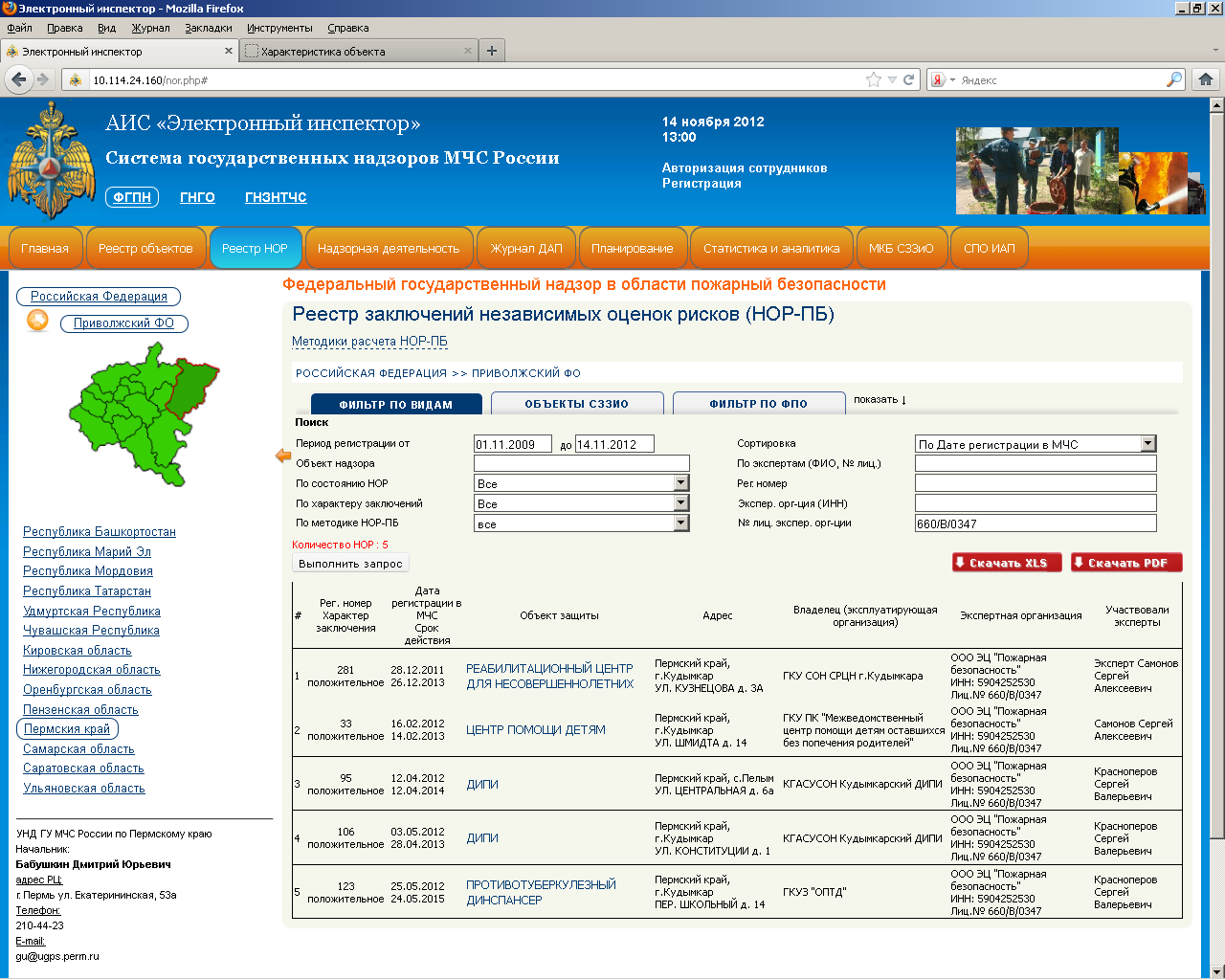Screen dimensions: 1225x980
Task: Open ПРОТИВОТУБЕРКУЛЕЗНЫЙ ДИНСПАНСЕР object link
Action: pyautogui.click(x=541, y=892)
